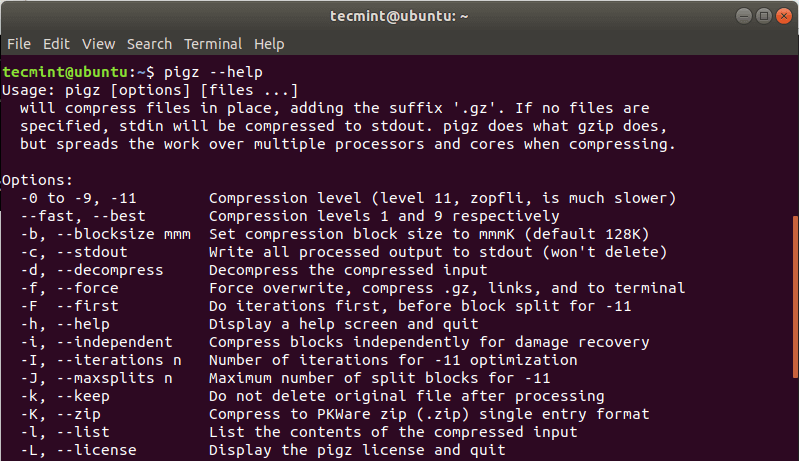The image size is (799, 461).
Task: Open the View menu
Action: pyautogui.click(x=98, y=44)
